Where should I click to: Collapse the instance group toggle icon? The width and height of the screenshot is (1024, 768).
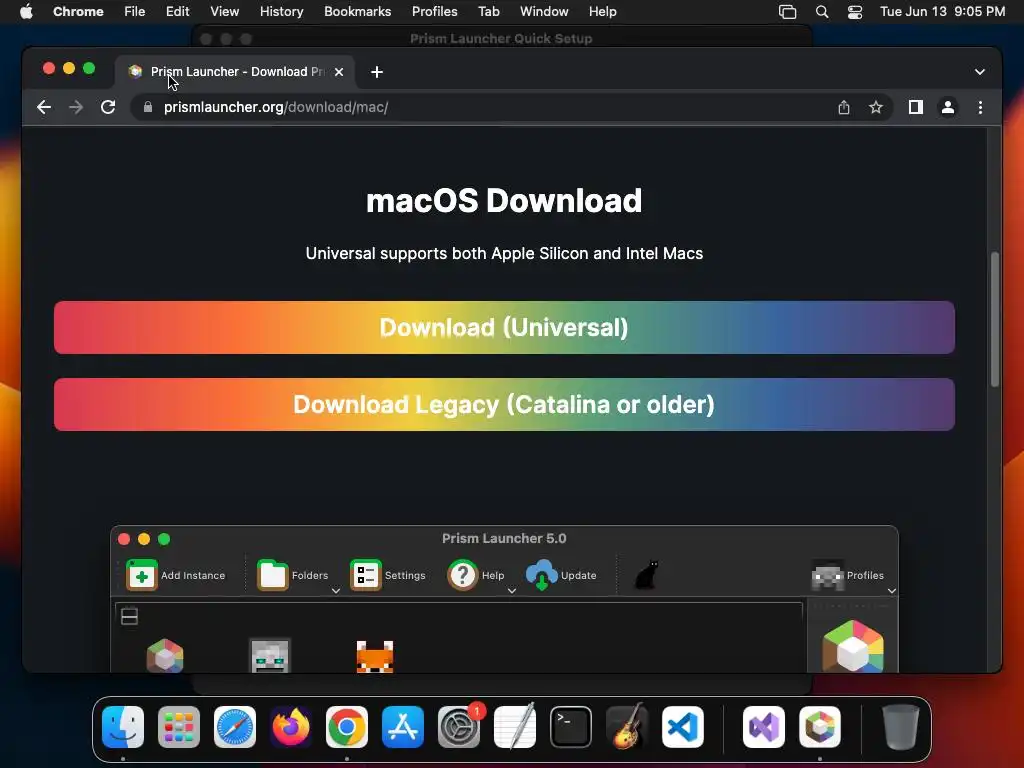point(129,616)
